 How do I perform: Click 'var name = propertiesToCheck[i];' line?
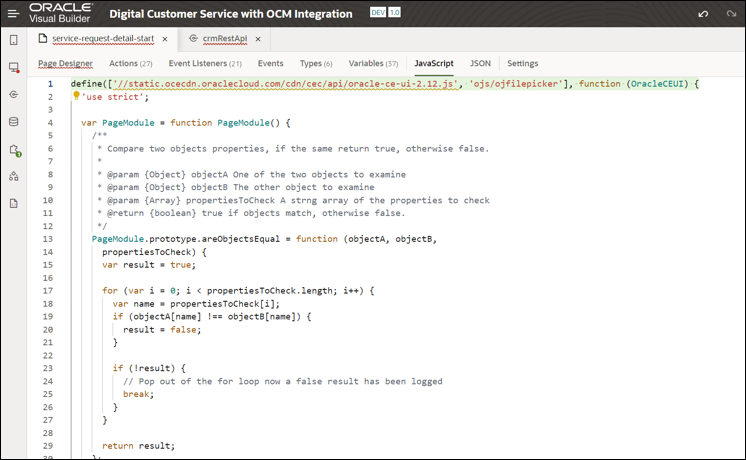pos(196,303)
